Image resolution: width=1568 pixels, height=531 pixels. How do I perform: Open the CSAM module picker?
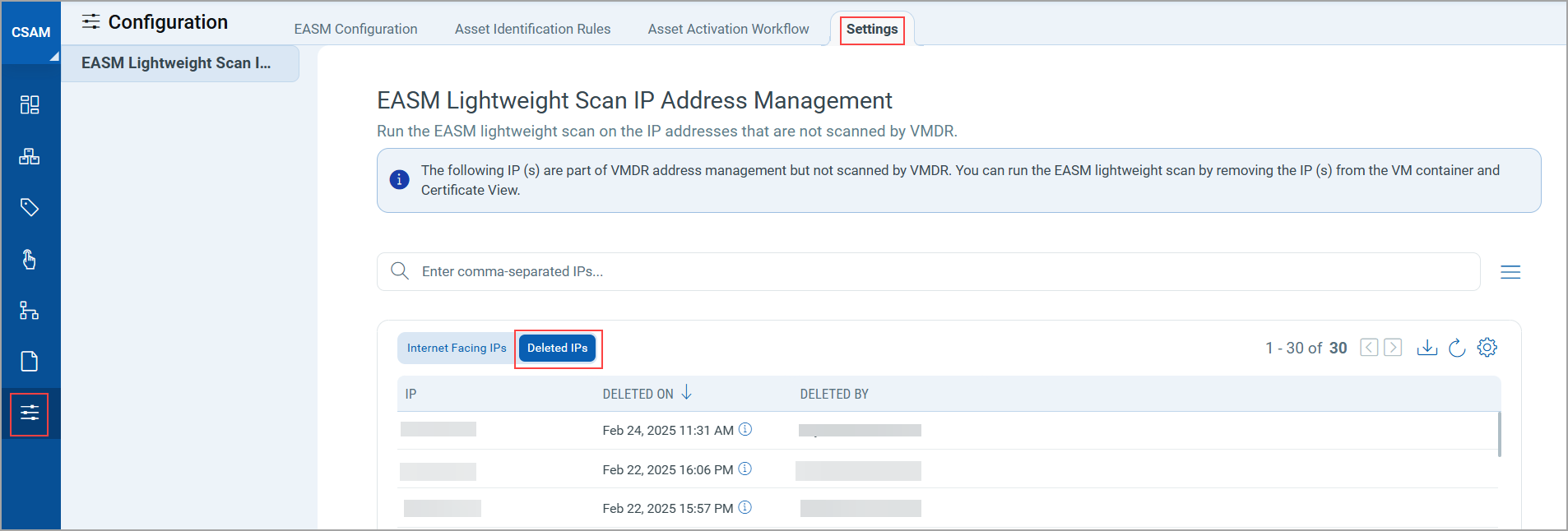pyautogui.click(x=30, y=32)
